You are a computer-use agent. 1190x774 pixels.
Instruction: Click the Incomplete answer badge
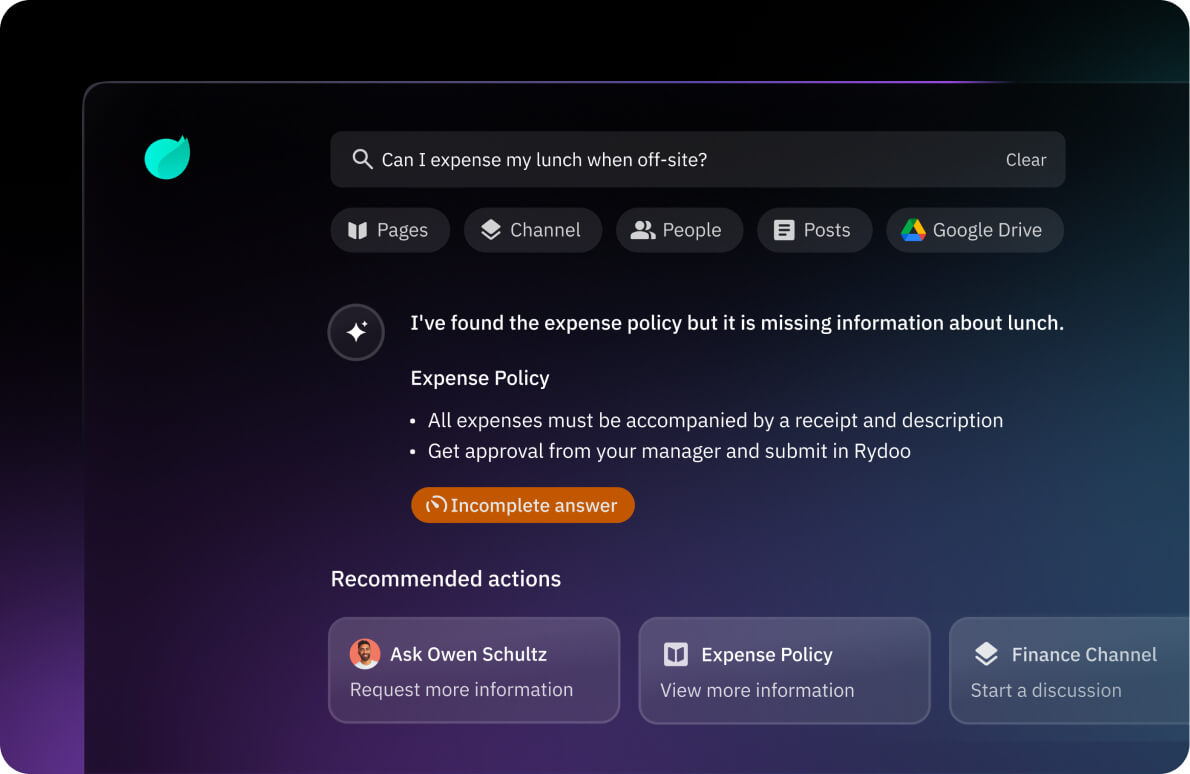[522, 505]
